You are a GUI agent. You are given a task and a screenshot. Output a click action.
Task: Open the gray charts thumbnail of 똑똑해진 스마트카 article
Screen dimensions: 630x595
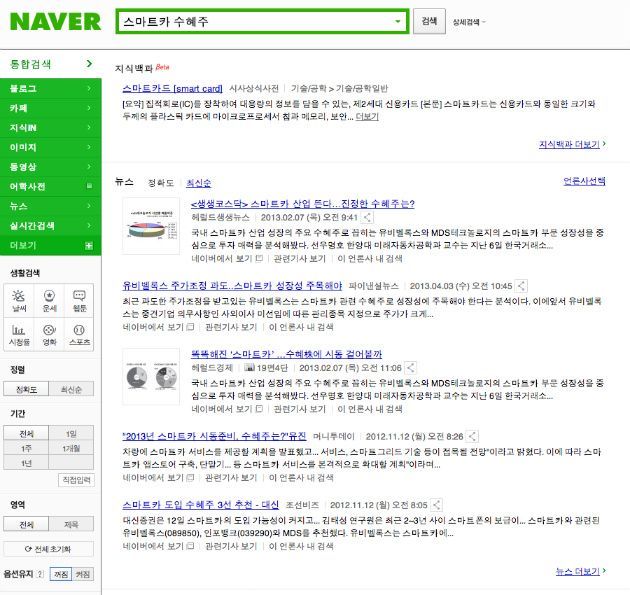point(151,376)
